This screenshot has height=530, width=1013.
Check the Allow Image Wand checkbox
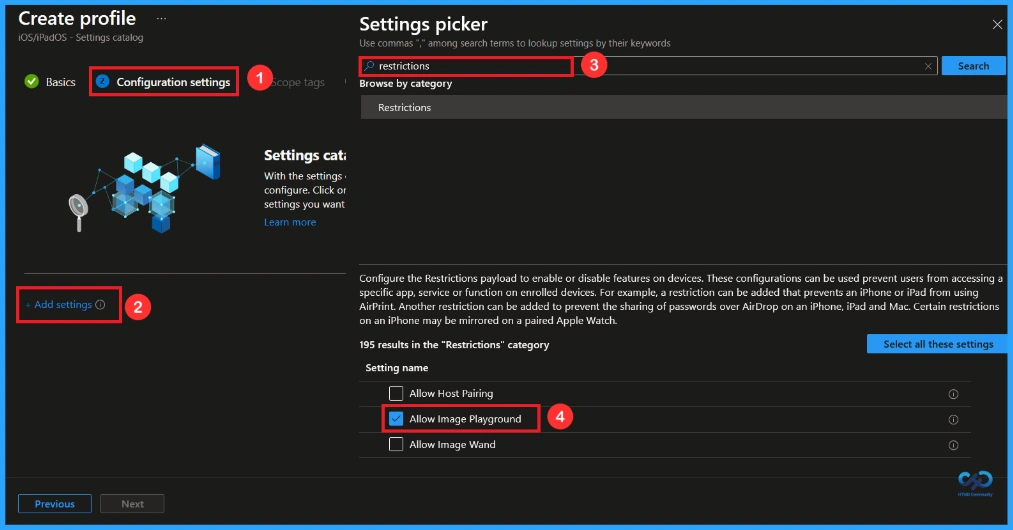click(x=396, y=444)
